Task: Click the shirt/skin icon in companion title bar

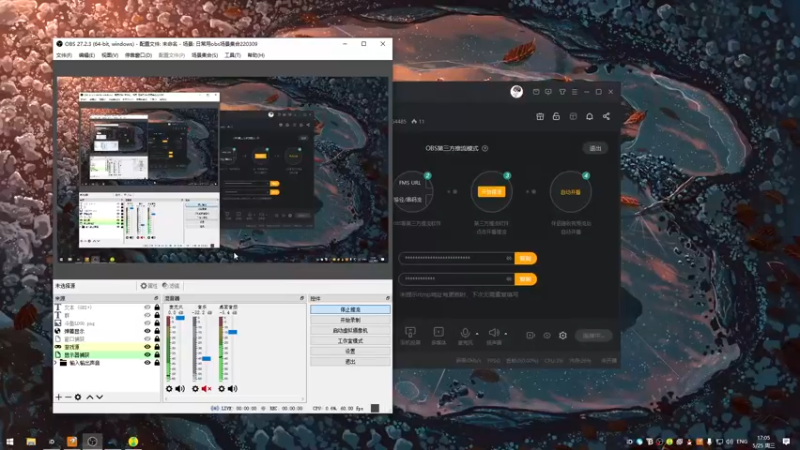Action: 562,92
